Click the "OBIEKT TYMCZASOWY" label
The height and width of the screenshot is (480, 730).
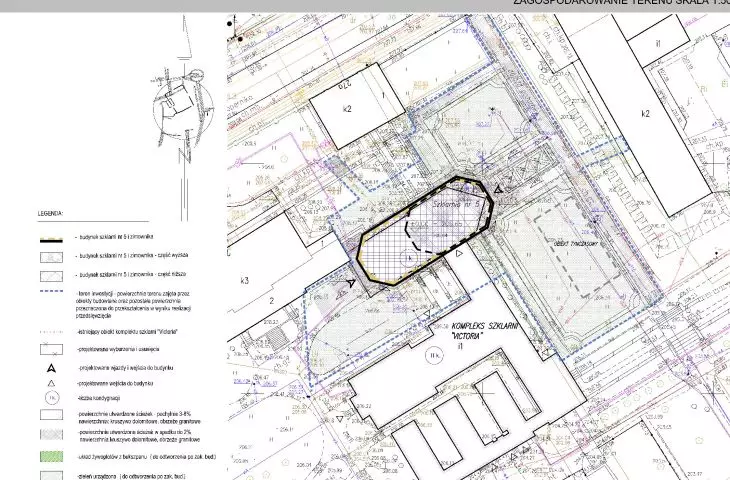(x=575, y=243)
